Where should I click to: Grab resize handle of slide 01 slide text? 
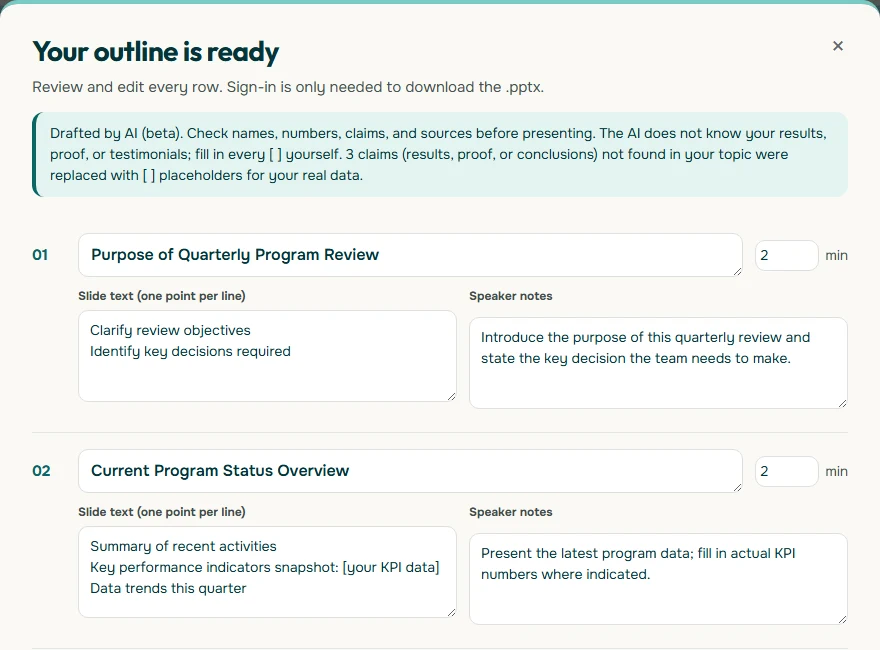[x=451, y=396]
